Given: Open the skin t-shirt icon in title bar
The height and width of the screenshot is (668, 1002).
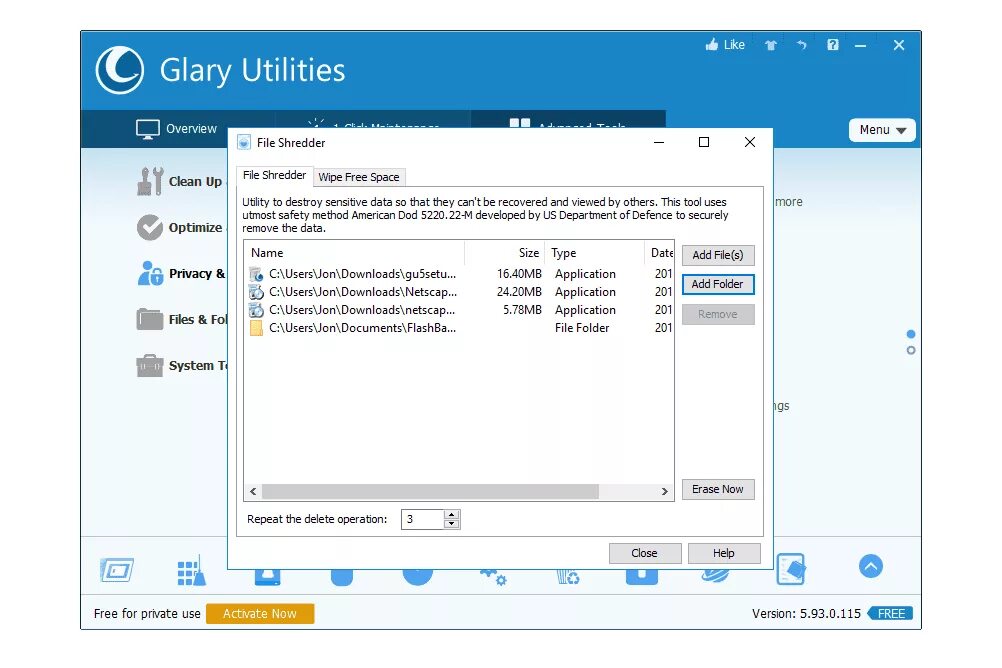Looking at the screenshot, I should 771,45.
